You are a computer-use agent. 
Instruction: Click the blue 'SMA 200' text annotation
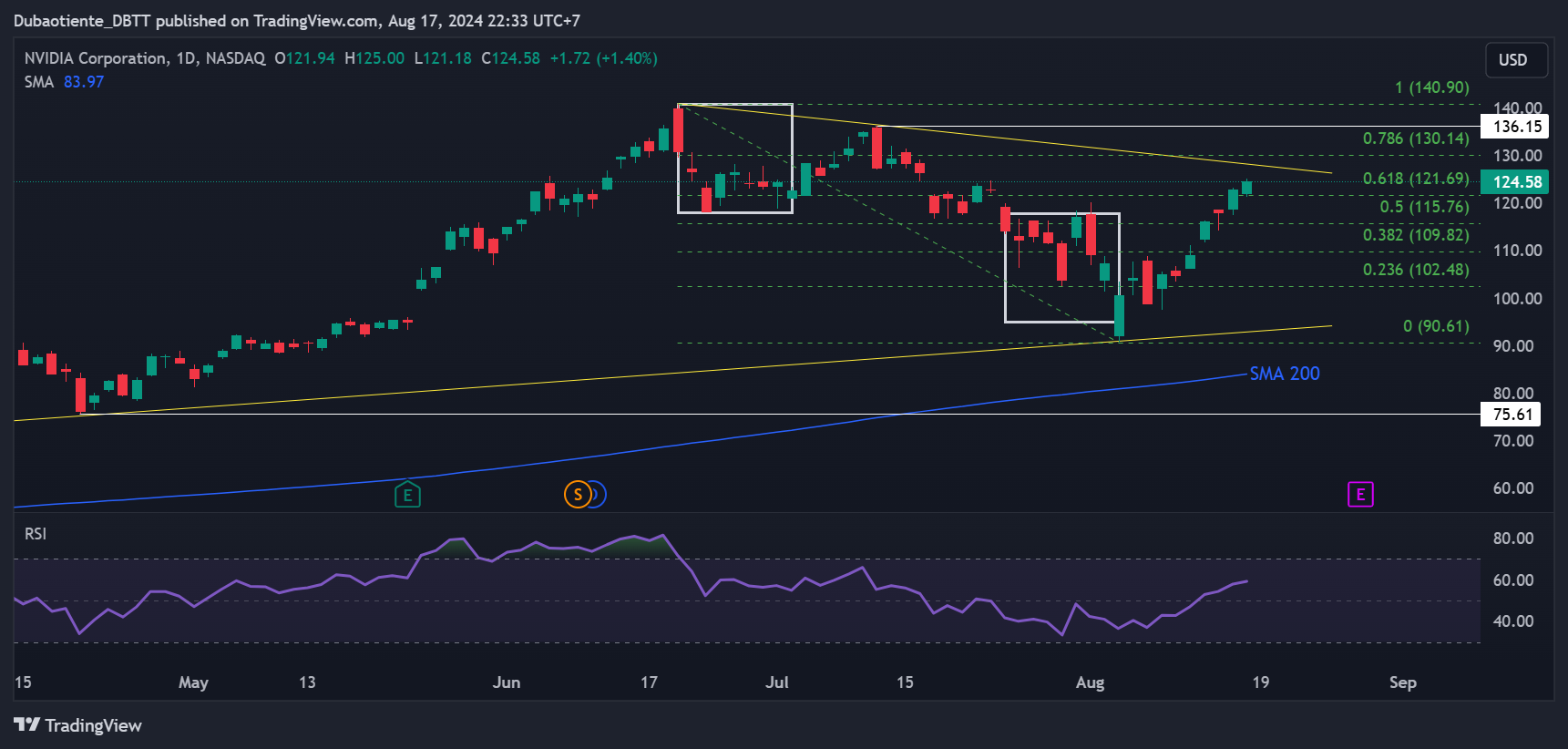(1285, 374)
